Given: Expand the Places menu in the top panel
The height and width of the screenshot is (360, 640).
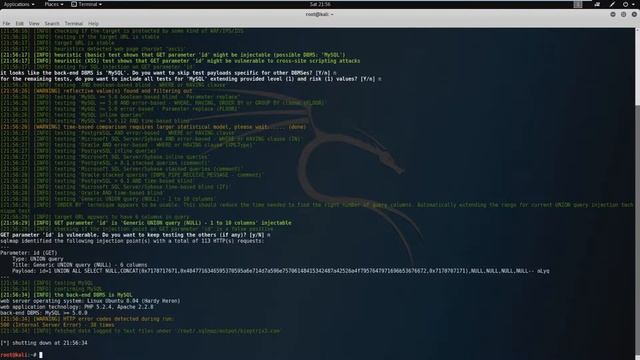Looking at the screenshot, I should pos(54,4).
